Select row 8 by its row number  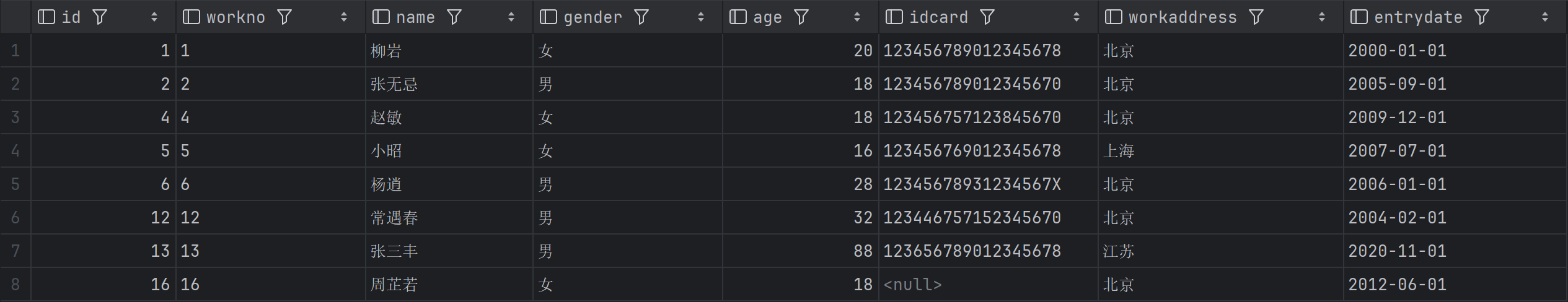[15, 285]
